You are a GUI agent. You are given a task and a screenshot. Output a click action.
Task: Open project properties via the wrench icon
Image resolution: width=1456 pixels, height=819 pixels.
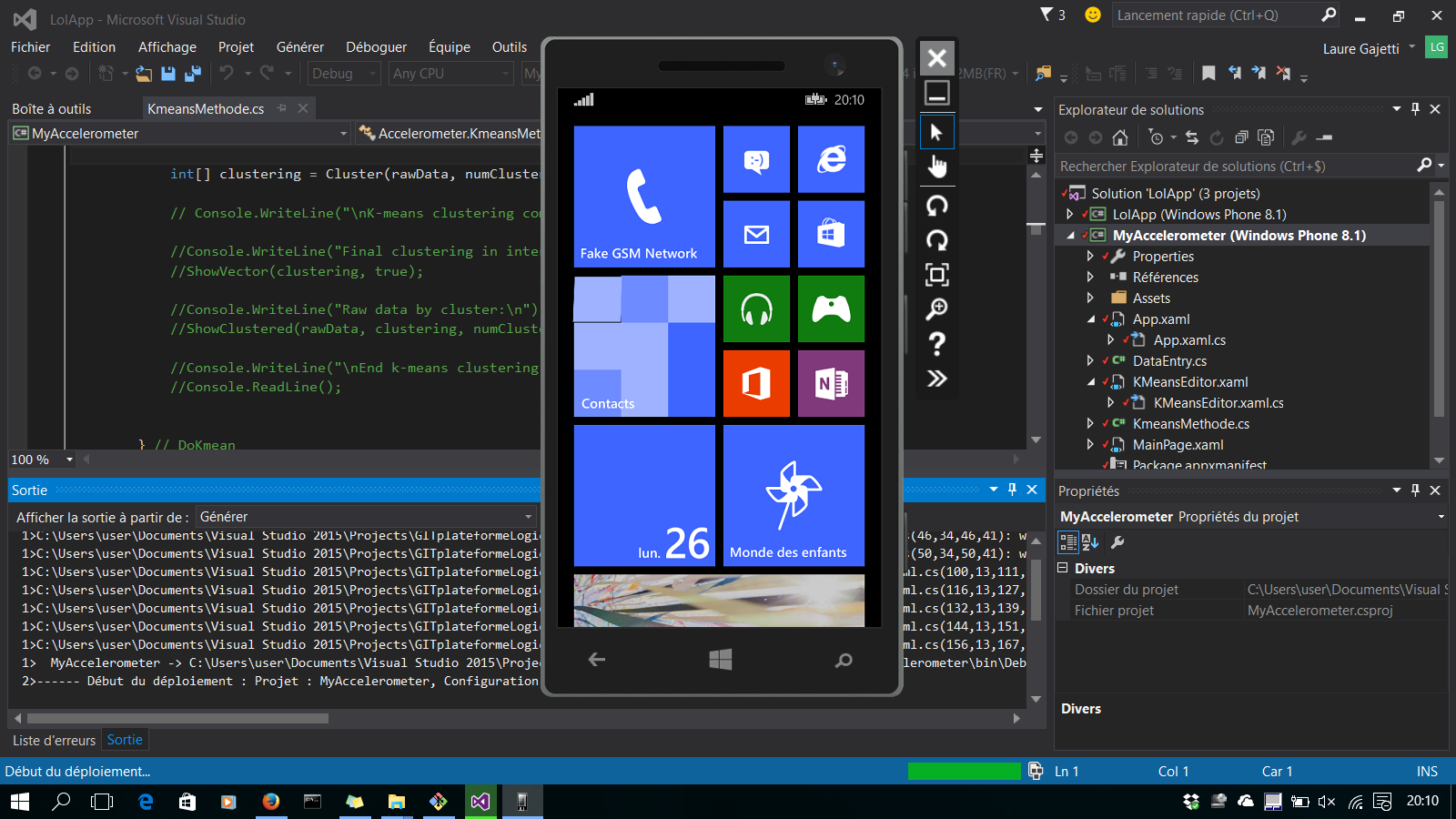(x=1299, y=138)
